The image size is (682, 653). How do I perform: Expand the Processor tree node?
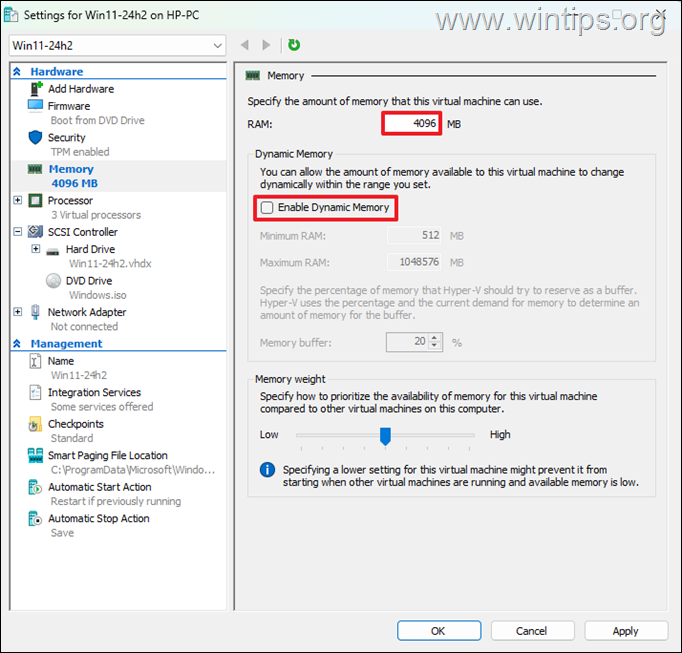(x=17, y=200)
